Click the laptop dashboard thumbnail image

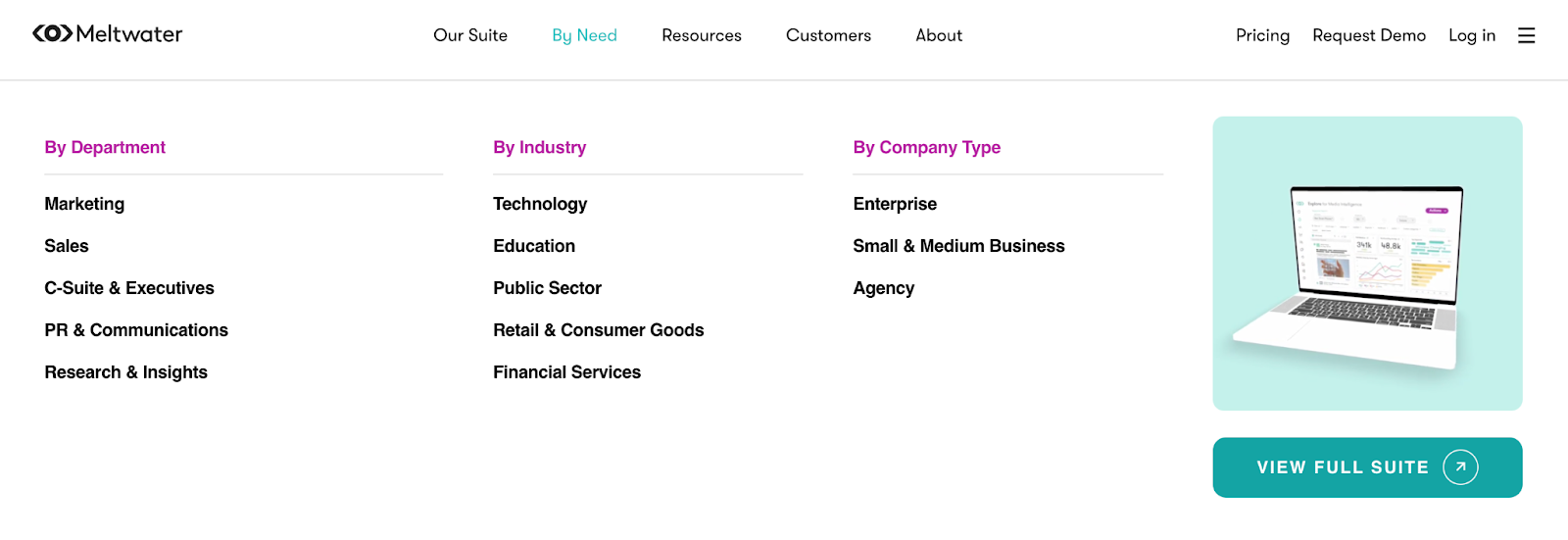(1367, 264)
